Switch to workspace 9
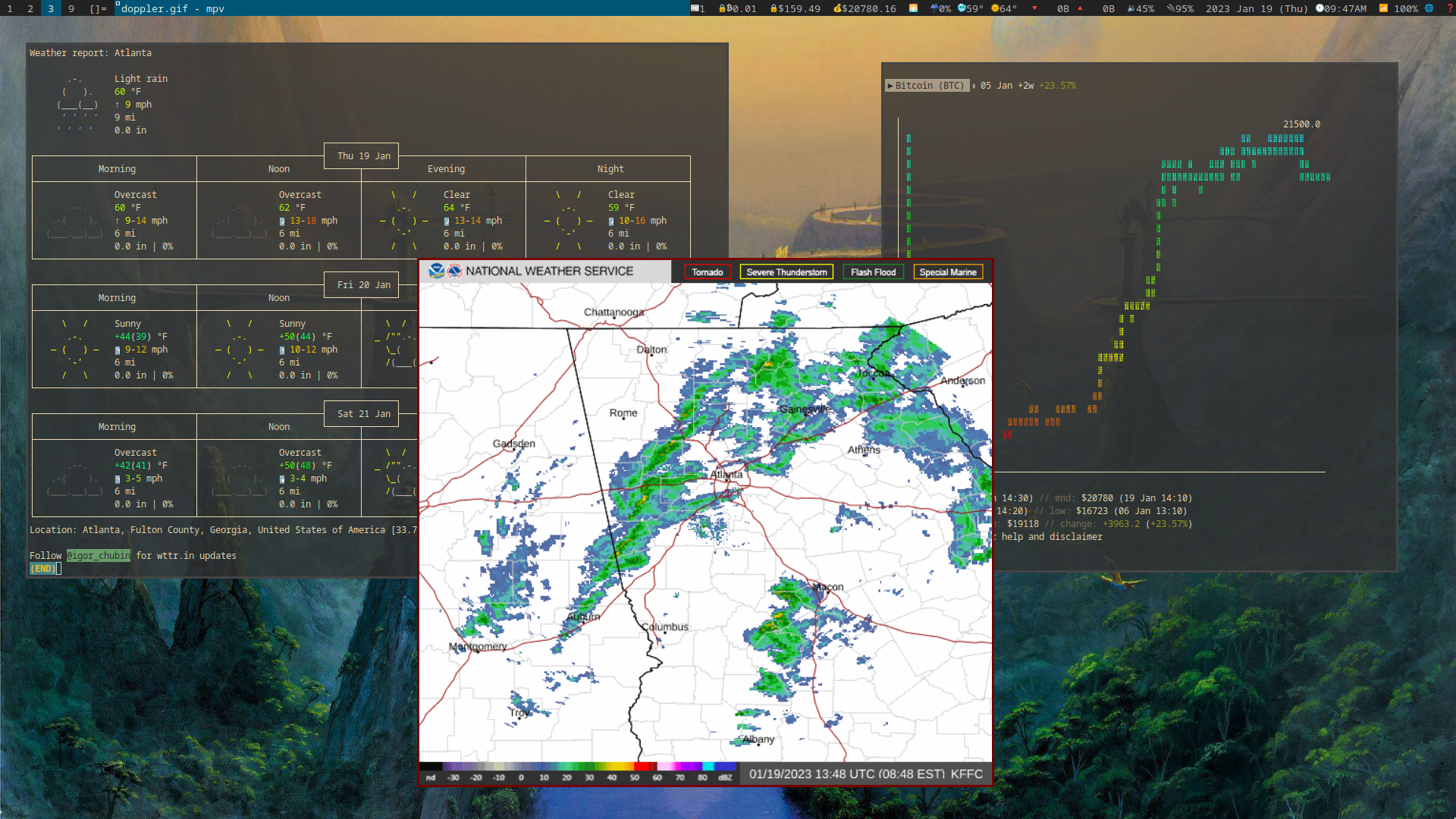This screenshot has height=819, width=1456. point(71,8)
